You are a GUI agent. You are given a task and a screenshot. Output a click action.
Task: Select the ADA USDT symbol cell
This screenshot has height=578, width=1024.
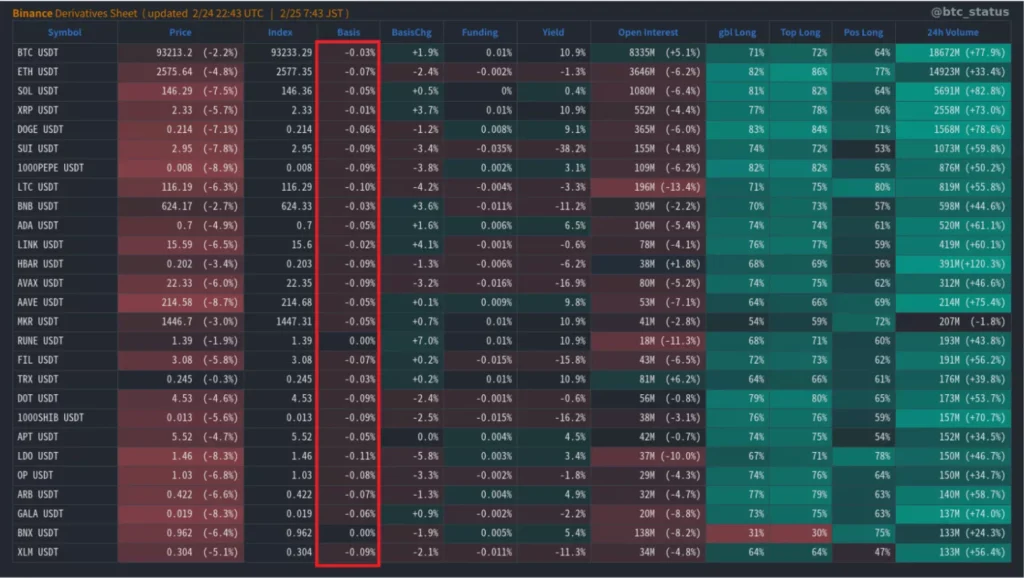pyautogui.click(x=65, y=225)
